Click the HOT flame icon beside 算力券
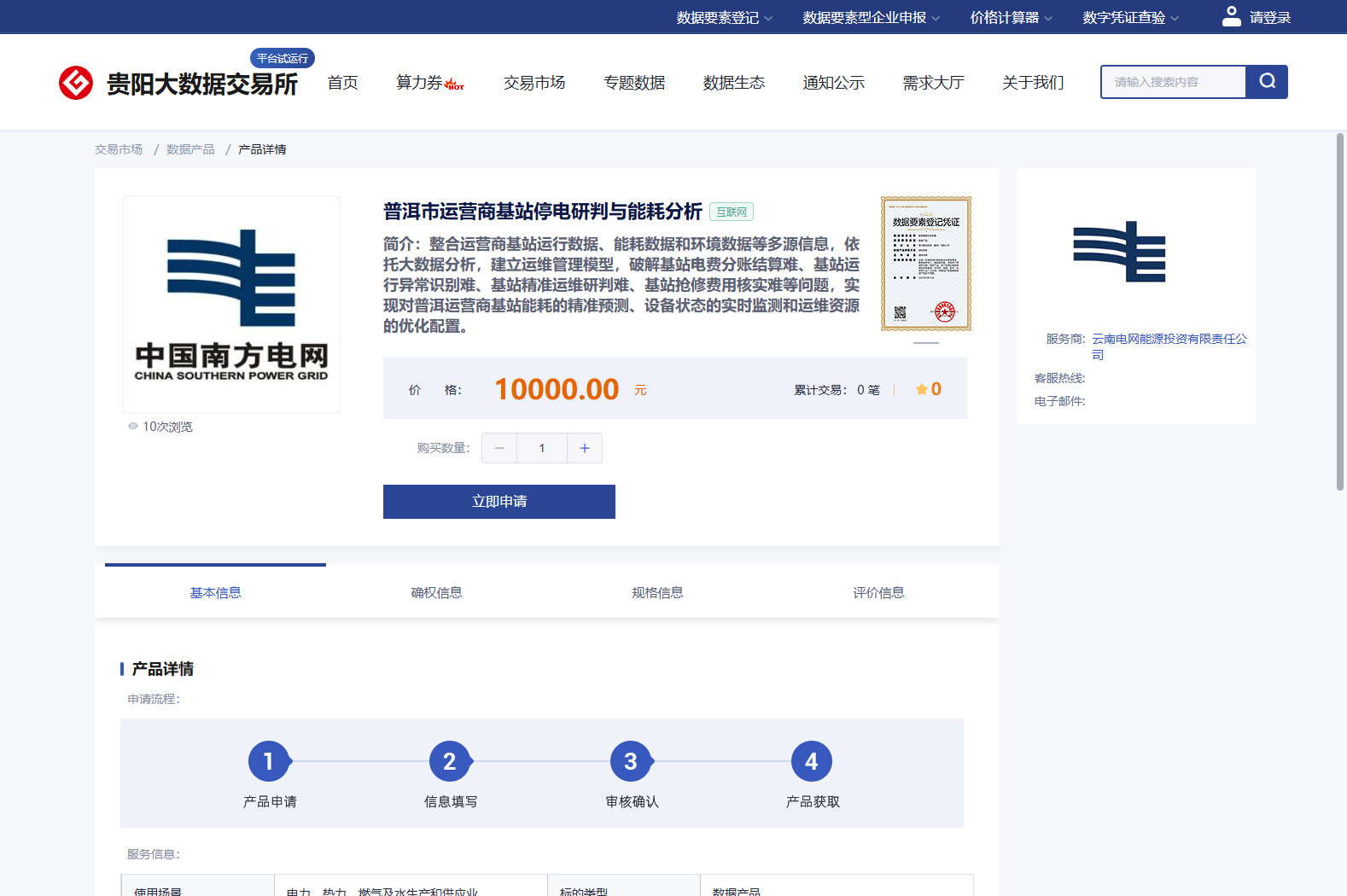This screenshot has height=896, width=1347. (x=454, y=84)
